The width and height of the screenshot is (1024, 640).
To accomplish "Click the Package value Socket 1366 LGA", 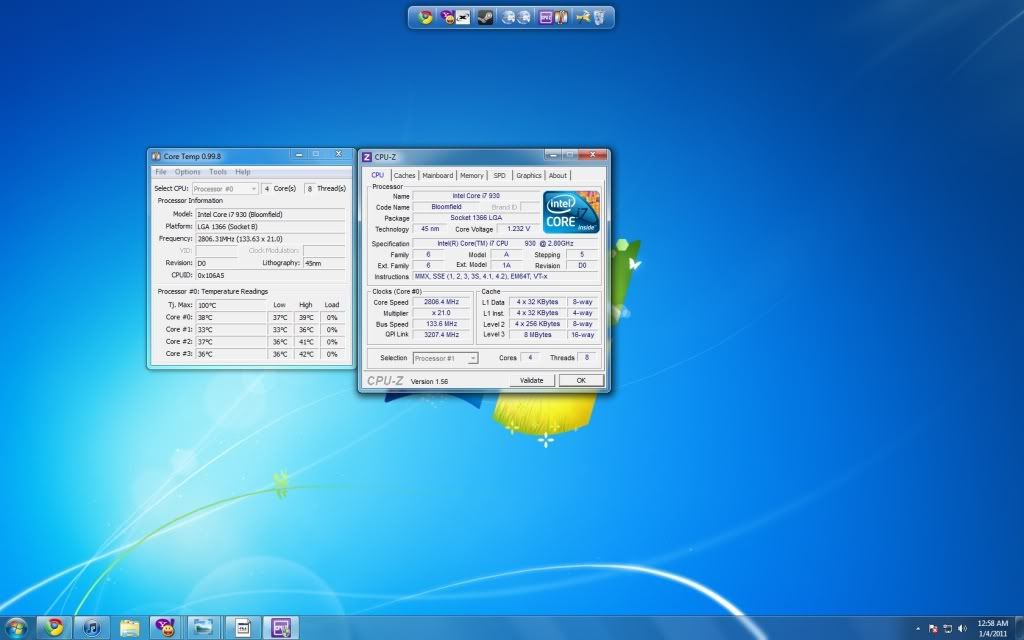I will pyautogui.click(x=476, y=218).
